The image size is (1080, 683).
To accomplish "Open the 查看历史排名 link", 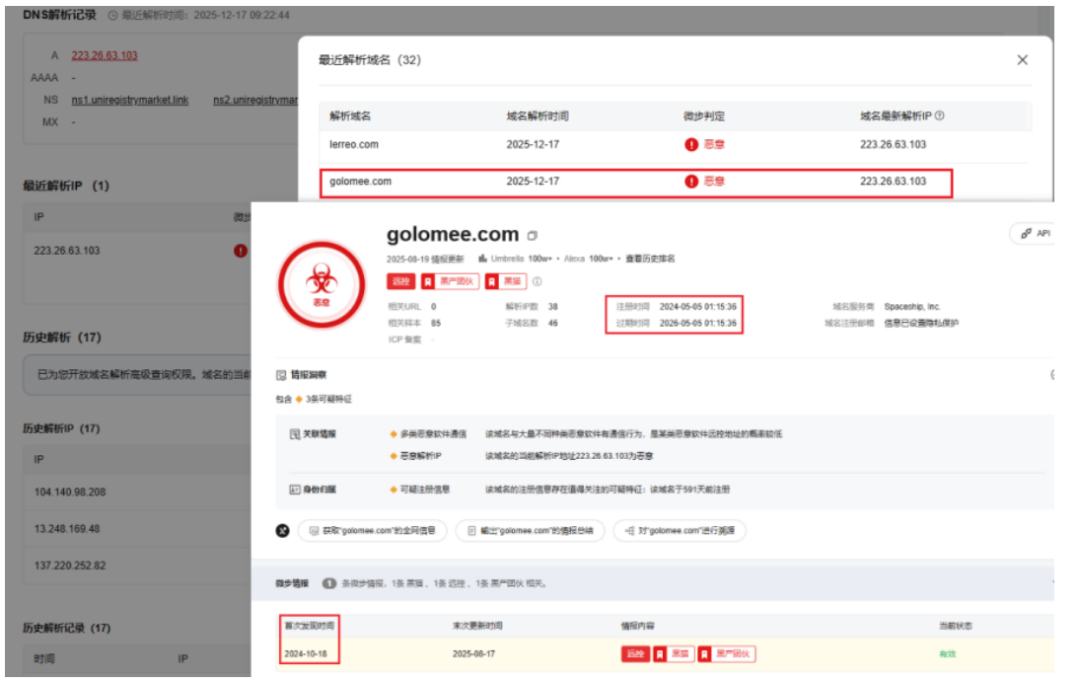I will tap(650, 259).
